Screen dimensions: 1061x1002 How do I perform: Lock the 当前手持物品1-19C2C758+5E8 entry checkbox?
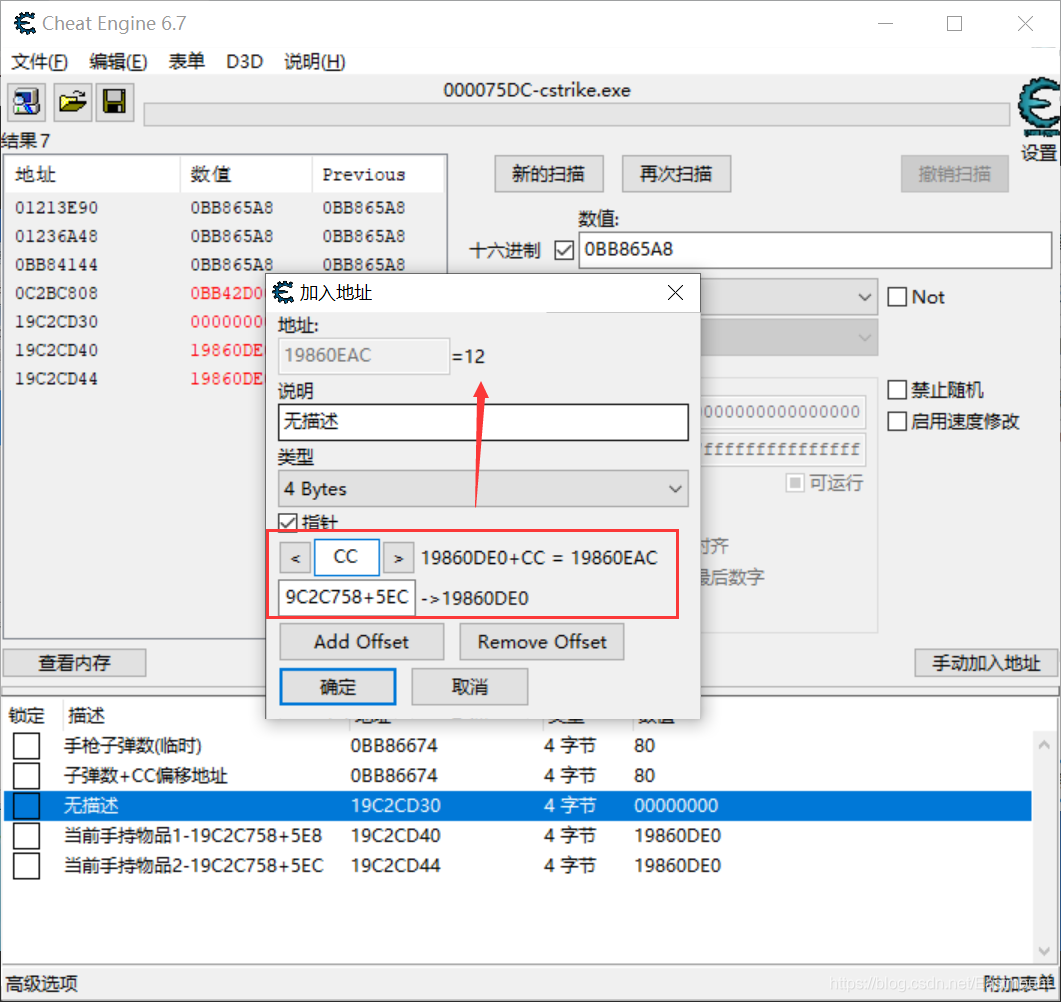click(x=26, y=836)
